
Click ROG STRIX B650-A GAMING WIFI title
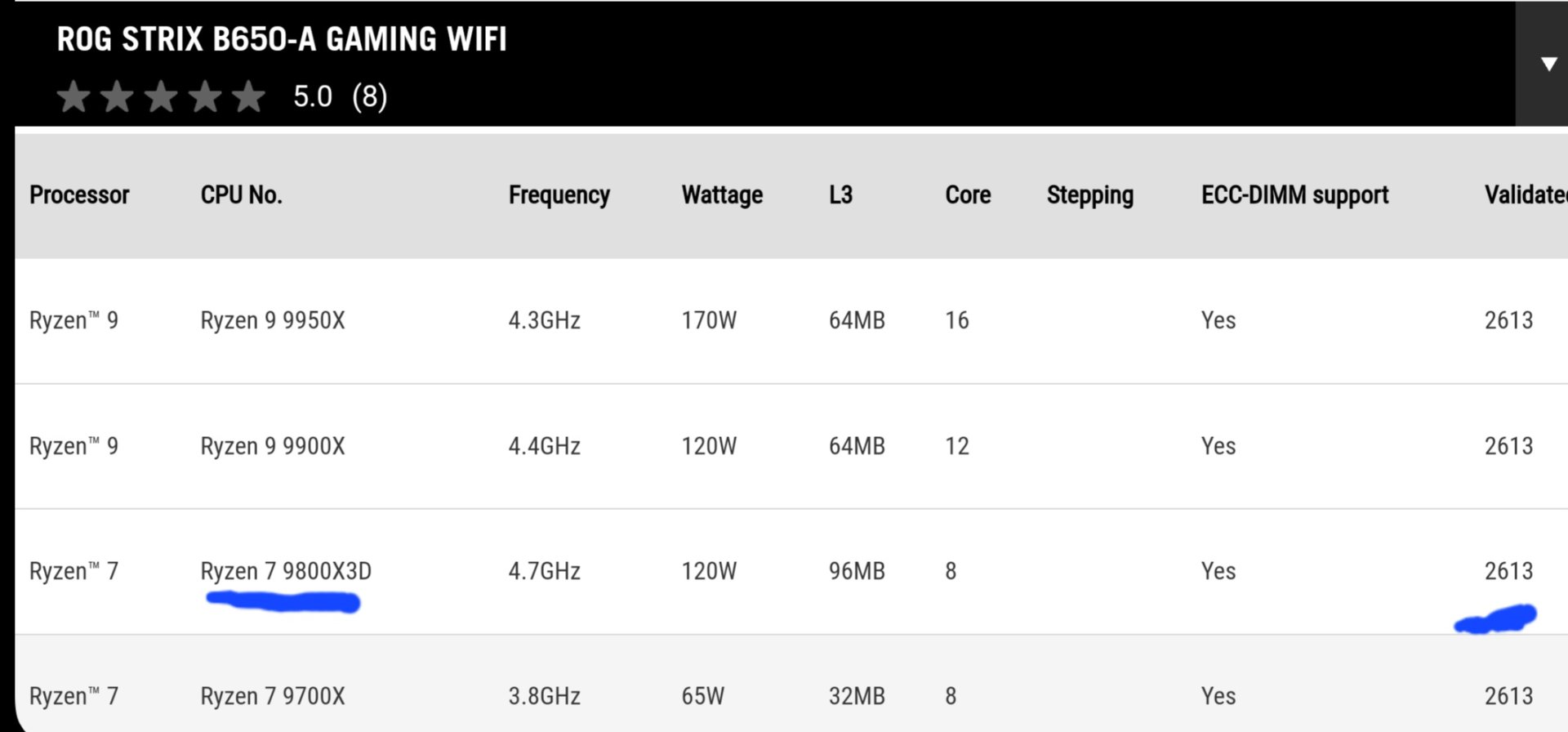282,39
